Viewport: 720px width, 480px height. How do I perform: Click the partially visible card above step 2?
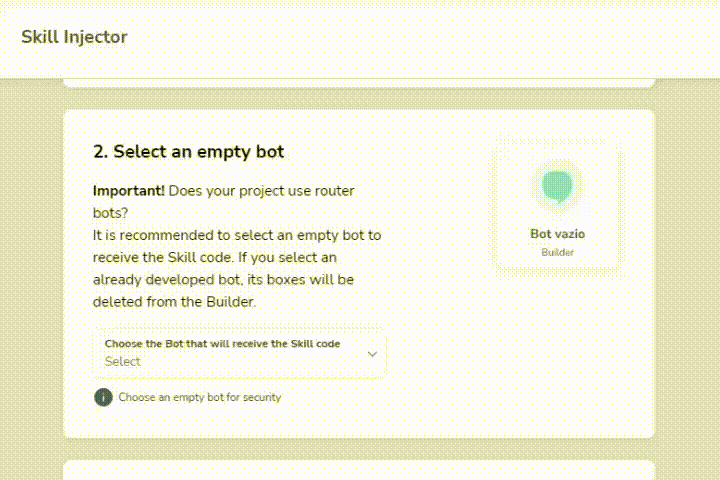coord(359,83)
